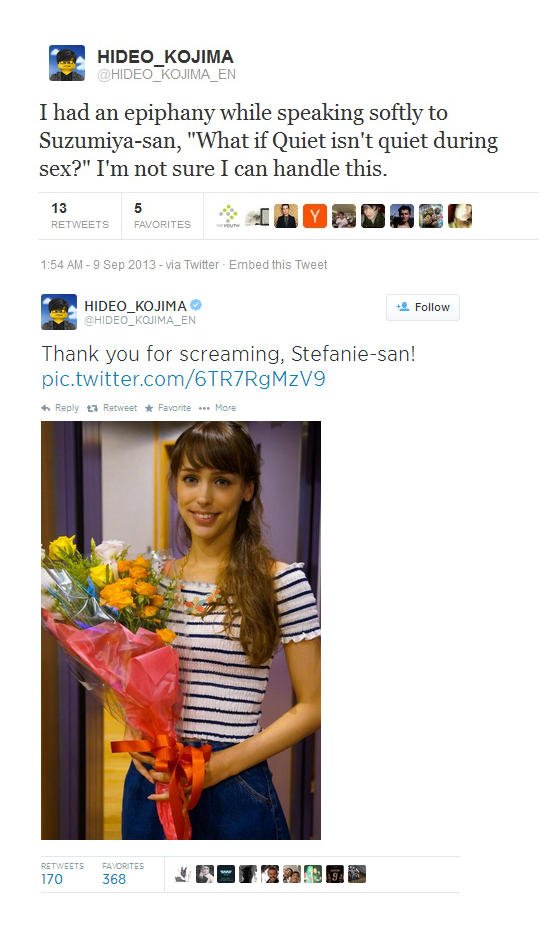Viewport: 555px width, 941px height.
Task: Follow the HIDEO_KOJIMA account
Action: 423,307
